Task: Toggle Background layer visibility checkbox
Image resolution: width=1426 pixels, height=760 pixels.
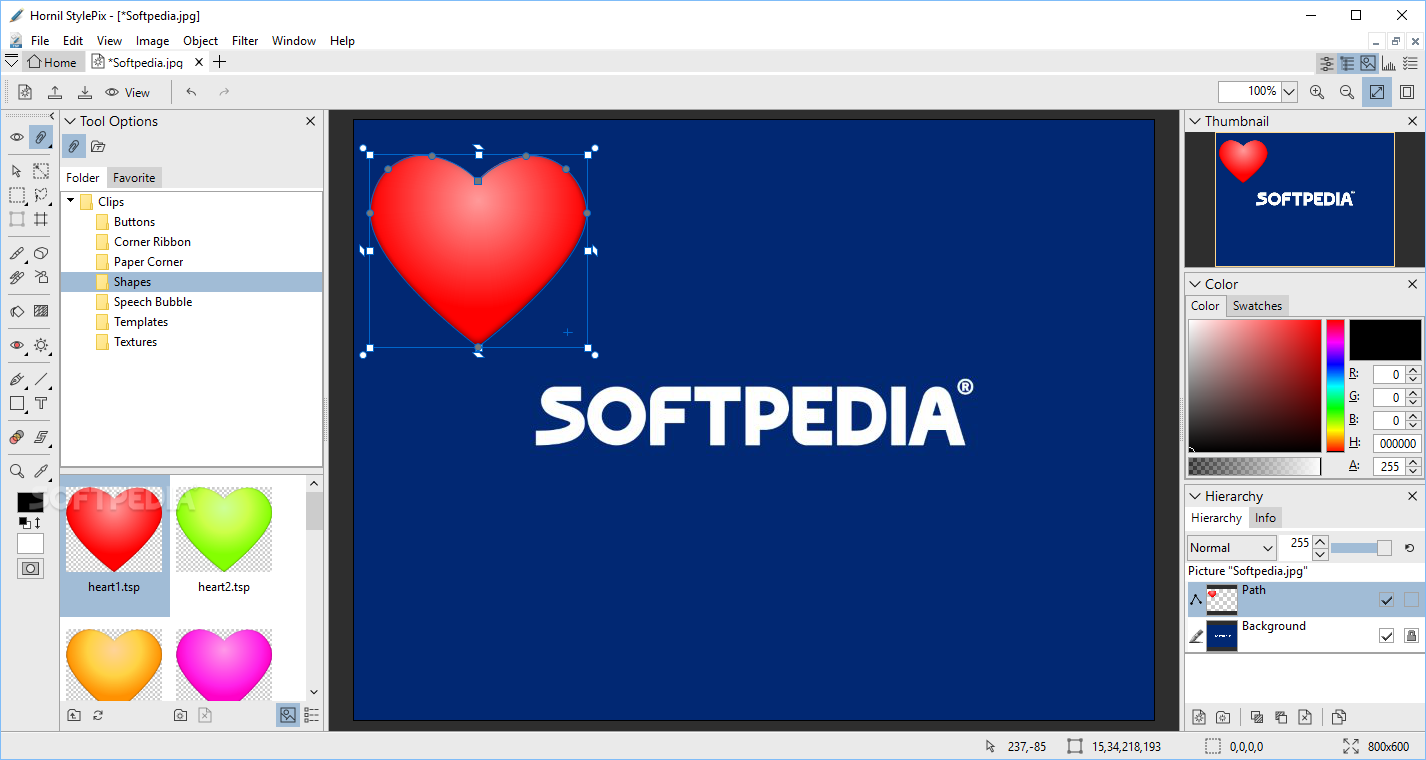Action: pos(1386,635)
